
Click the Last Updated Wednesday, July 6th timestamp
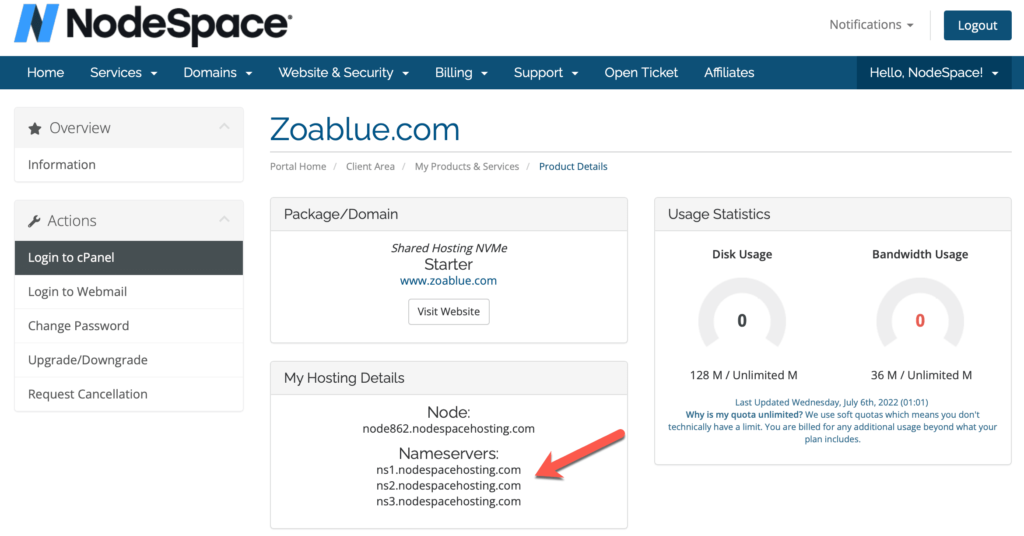(831, 402)
